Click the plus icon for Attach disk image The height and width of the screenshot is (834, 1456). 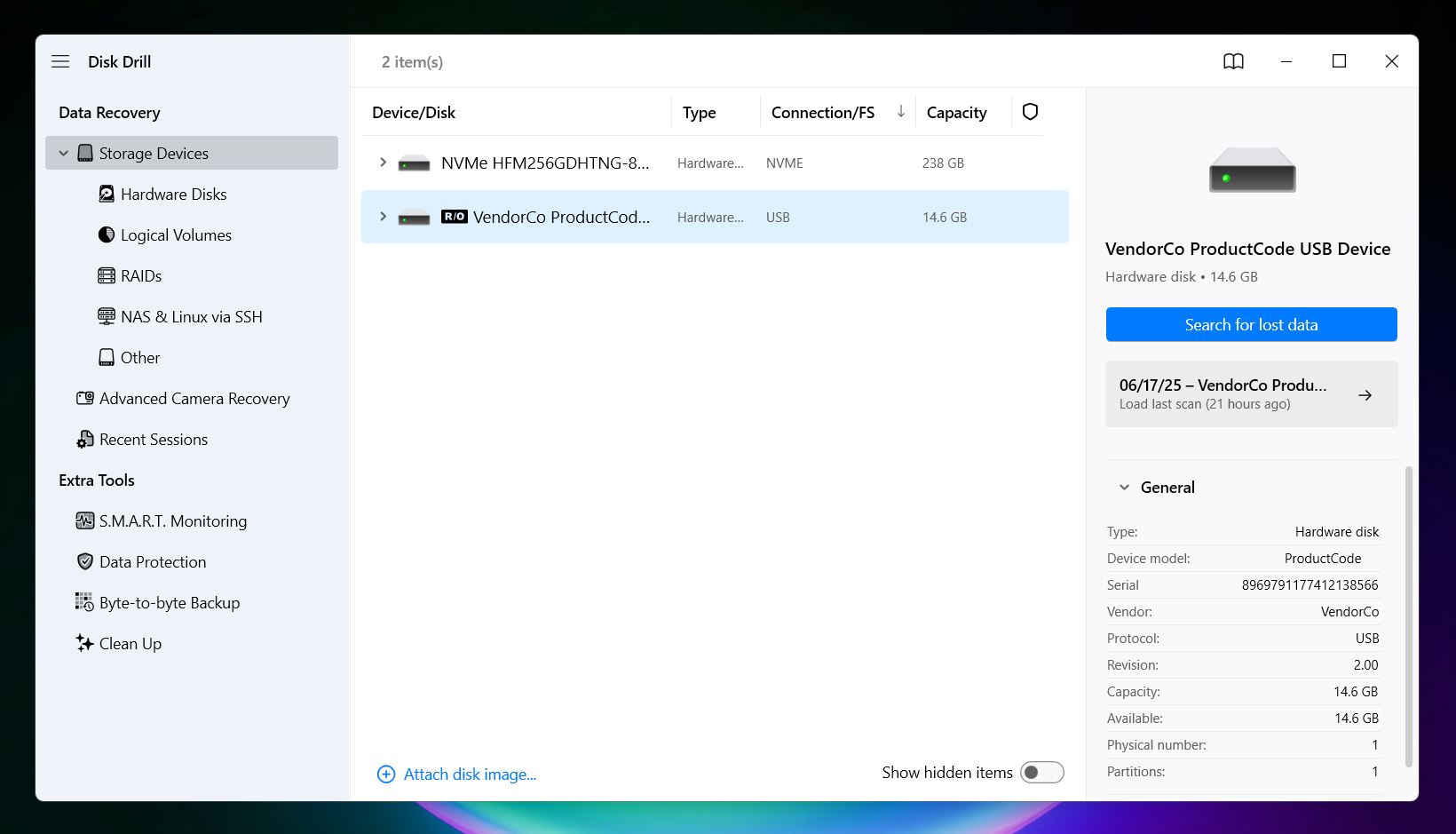pyautogui.click(x=386, y=774)
